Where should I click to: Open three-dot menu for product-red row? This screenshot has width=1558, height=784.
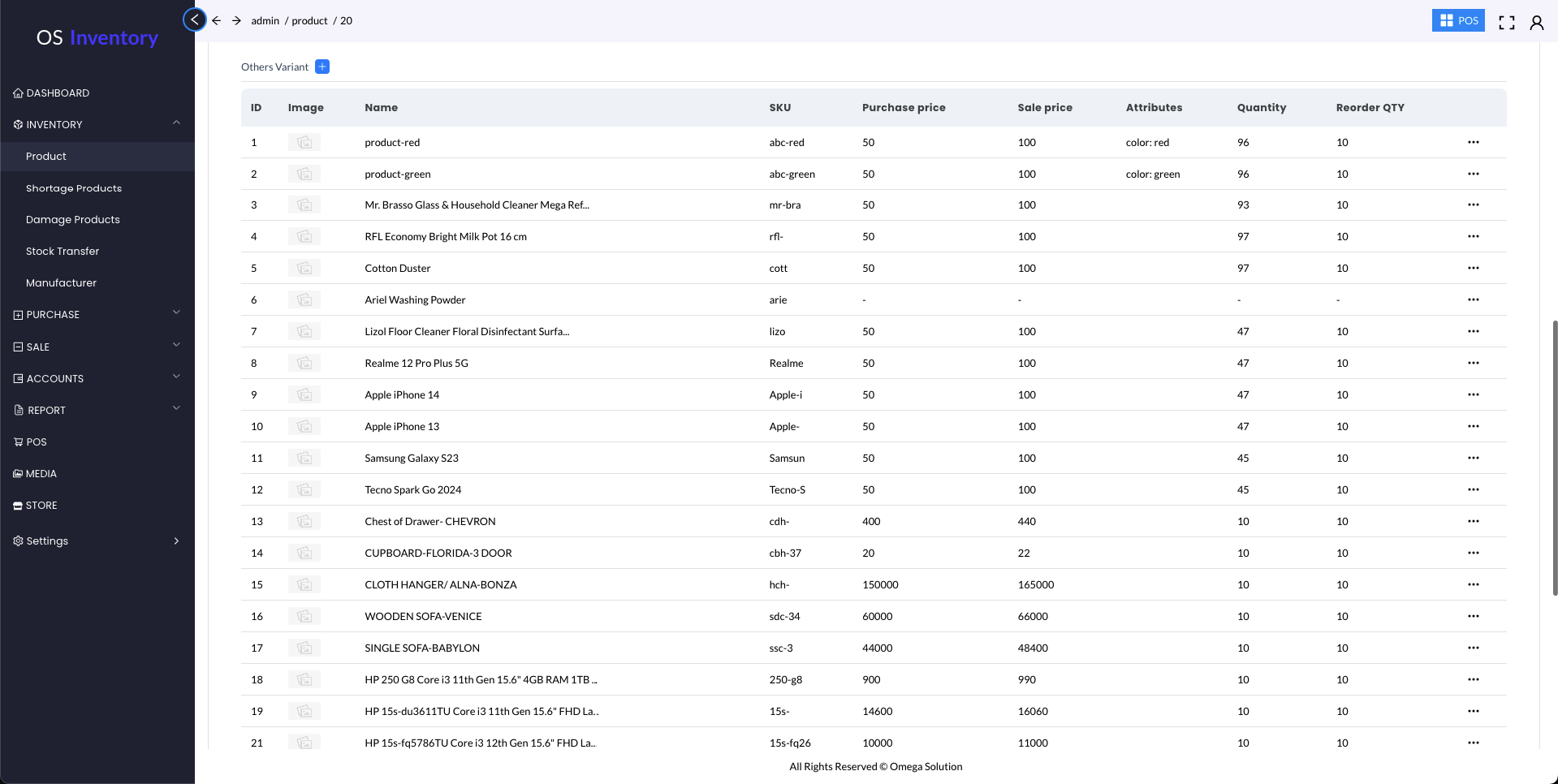1473,142
